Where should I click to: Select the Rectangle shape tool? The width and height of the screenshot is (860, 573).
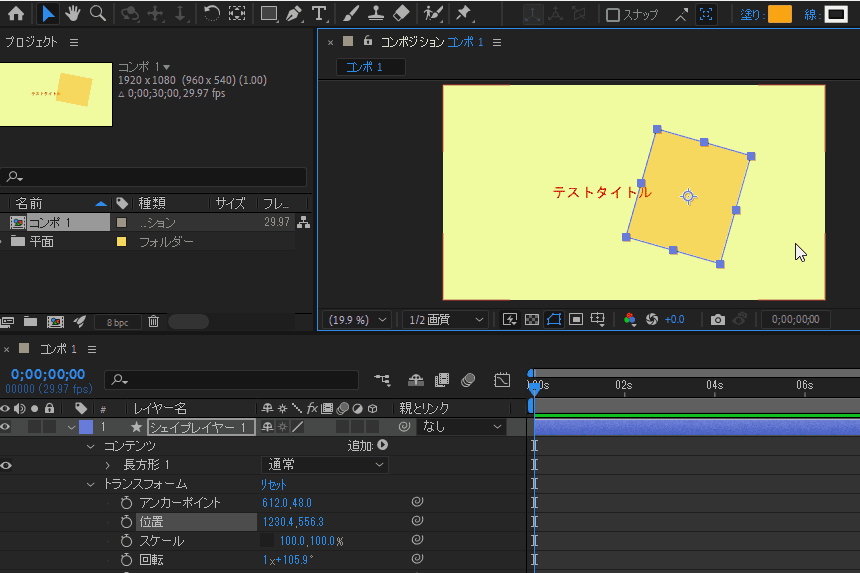268,13
